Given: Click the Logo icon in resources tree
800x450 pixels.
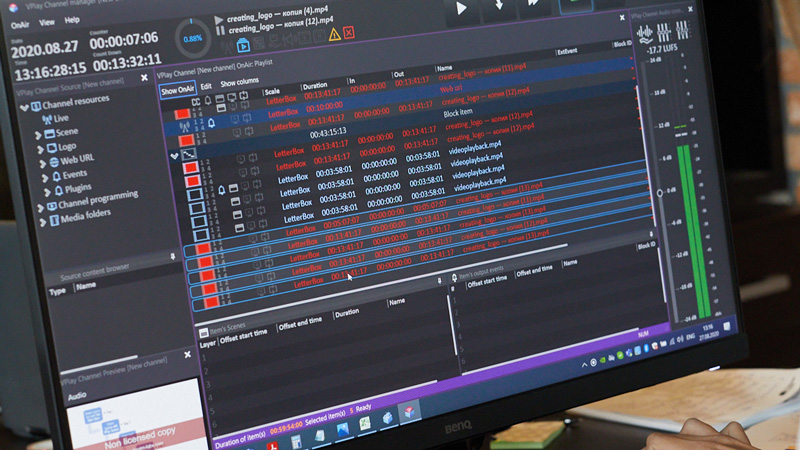Looking at the screenshot, I should [52, 148].
